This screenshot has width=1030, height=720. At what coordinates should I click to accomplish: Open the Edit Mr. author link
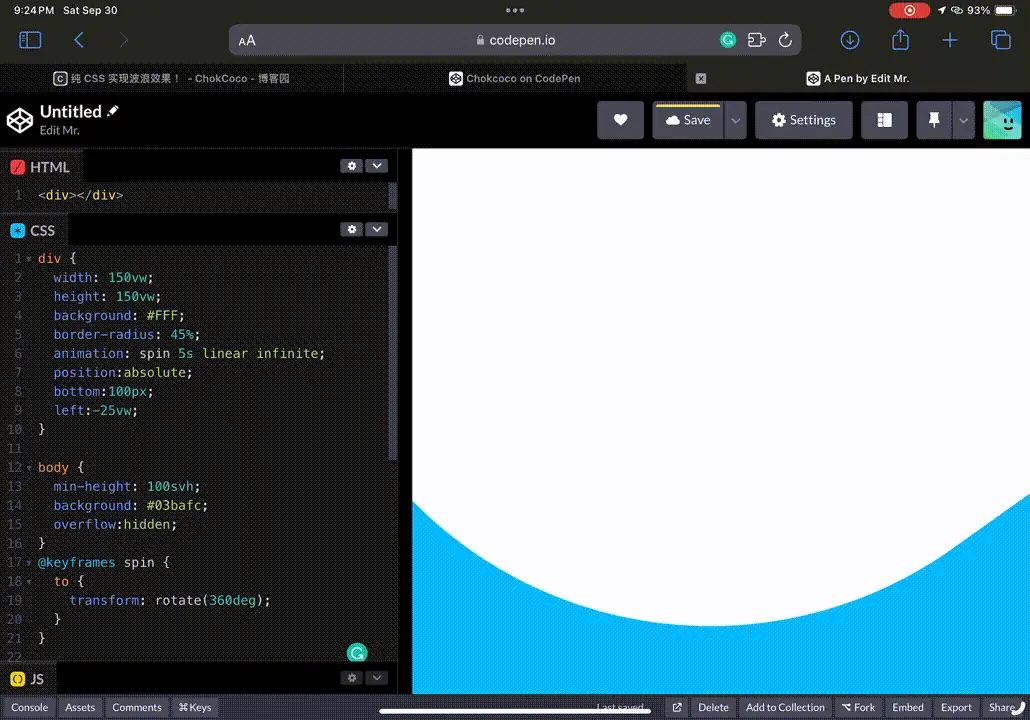tap(59, 130)
